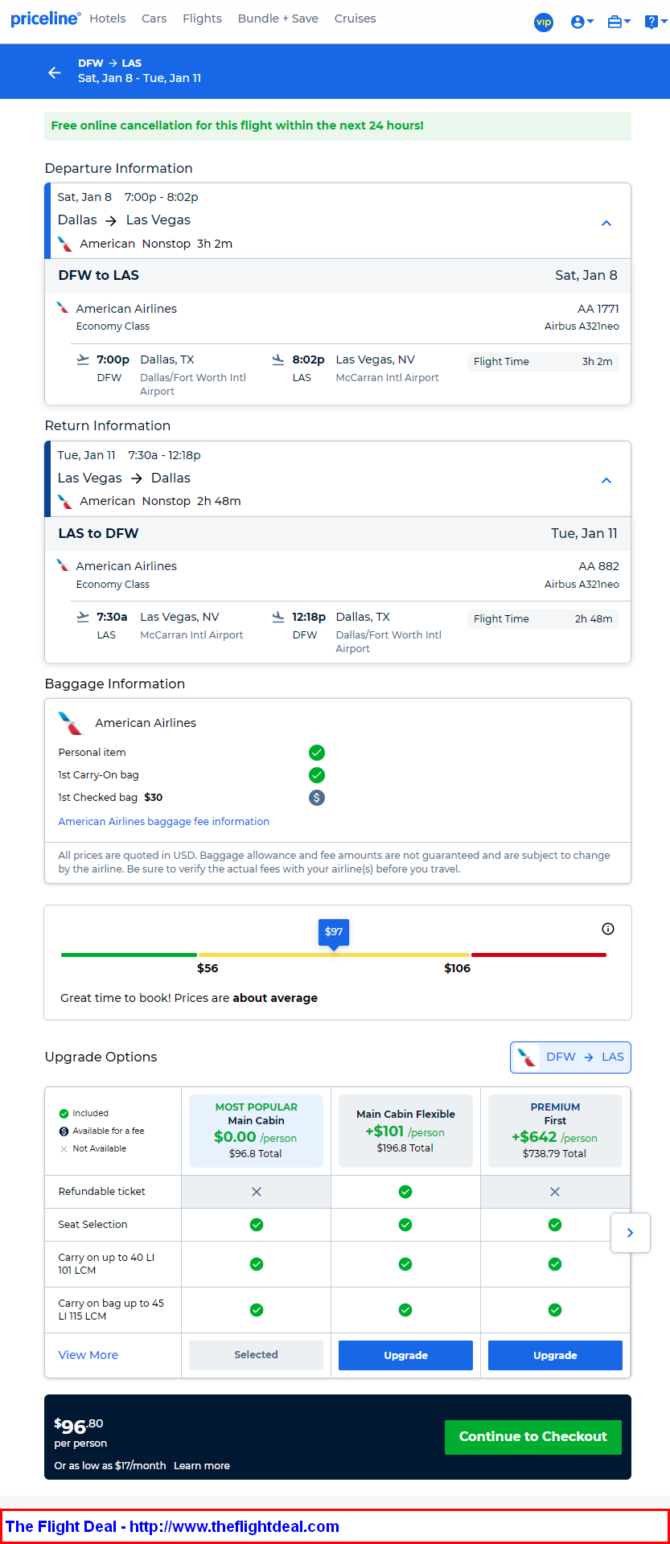670x1544 pixels.
Task: Click takeoff plane icon next to 7:00p
Action: [x=83, y=359]
